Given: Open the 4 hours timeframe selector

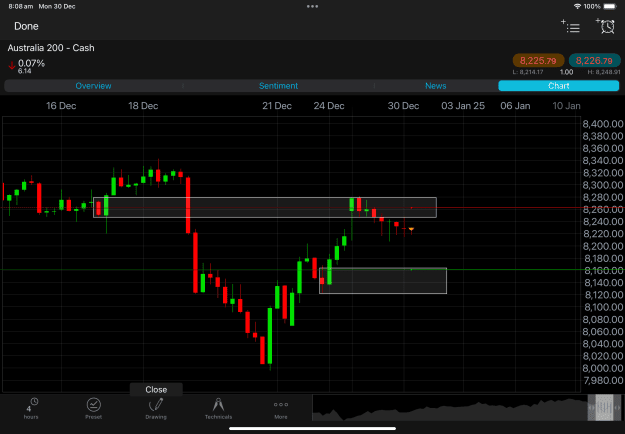Looking at the screenshot, I should tap(31, 408).
